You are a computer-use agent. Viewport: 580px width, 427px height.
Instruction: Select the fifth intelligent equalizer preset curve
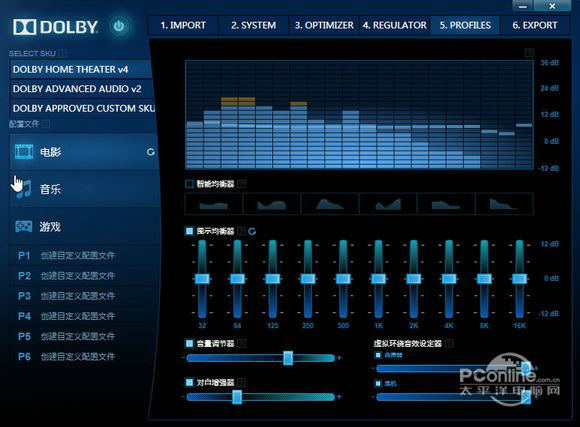point(446,204)
